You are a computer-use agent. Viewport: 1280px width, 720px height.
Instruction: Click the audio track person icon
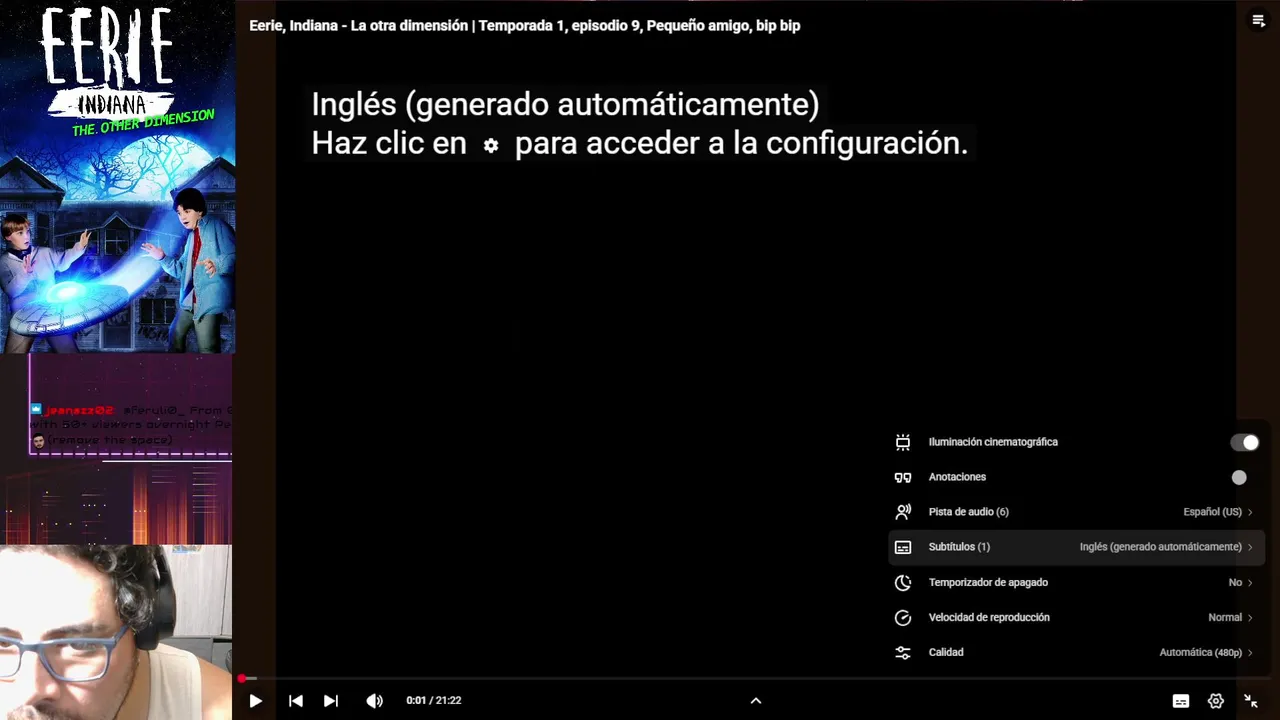[903, 512]
